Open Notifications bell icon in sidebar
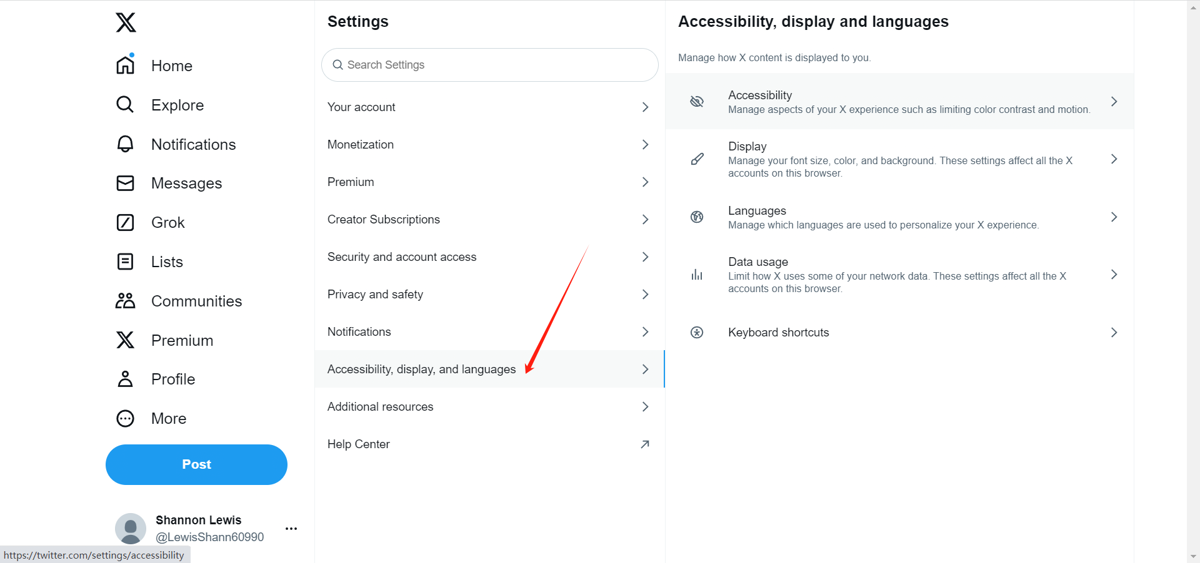Screen dimensions: 1200x563 125,144
